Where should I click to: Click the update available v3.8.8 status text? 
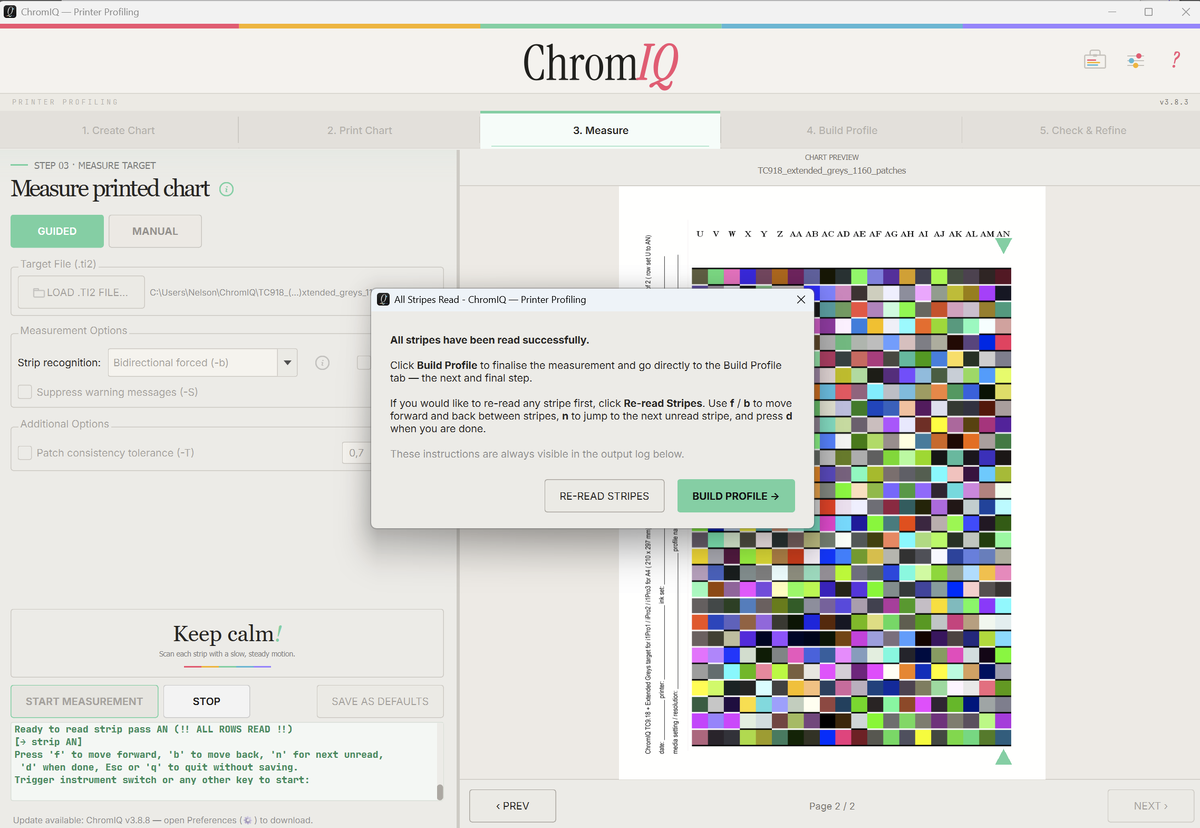(x=163, y=820)
